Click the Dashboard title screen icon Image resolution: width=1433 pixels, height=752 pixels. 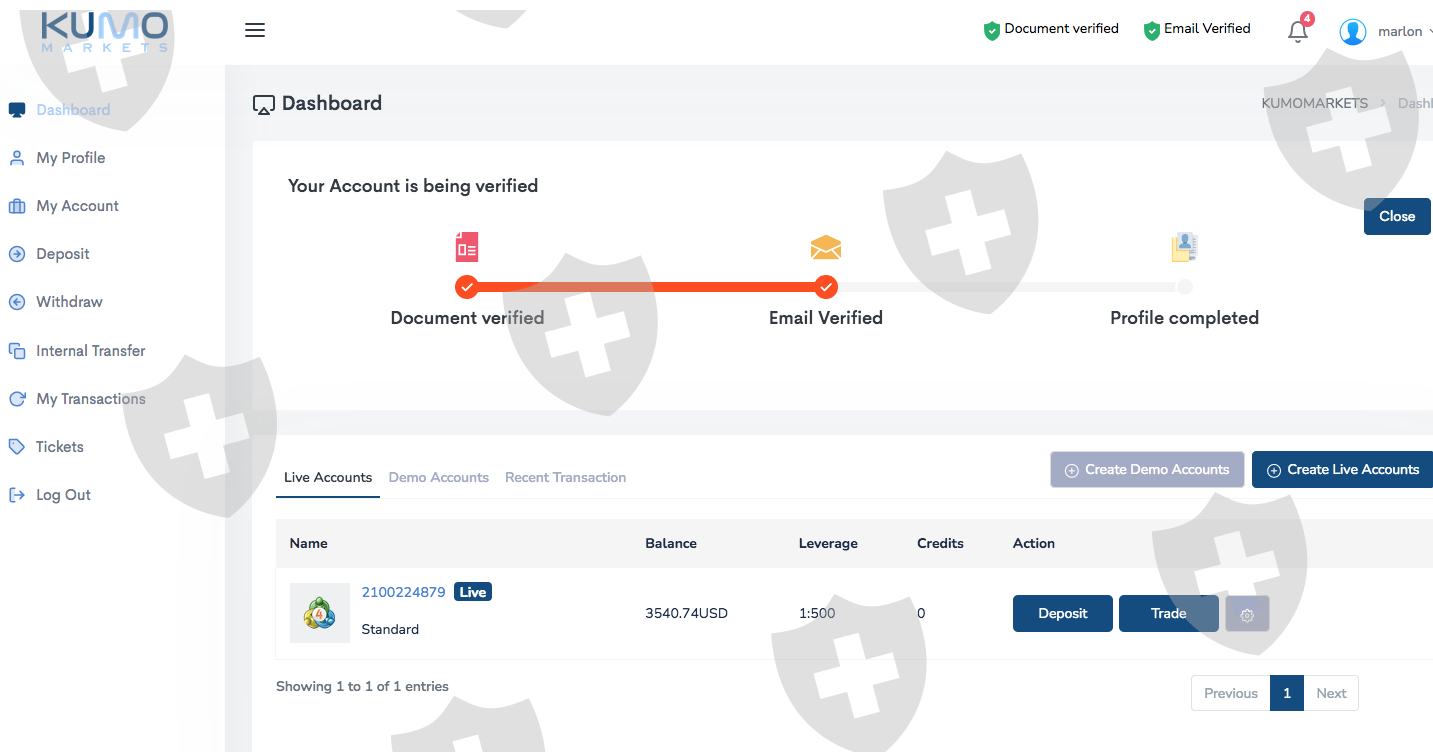[x=264, y=104]
